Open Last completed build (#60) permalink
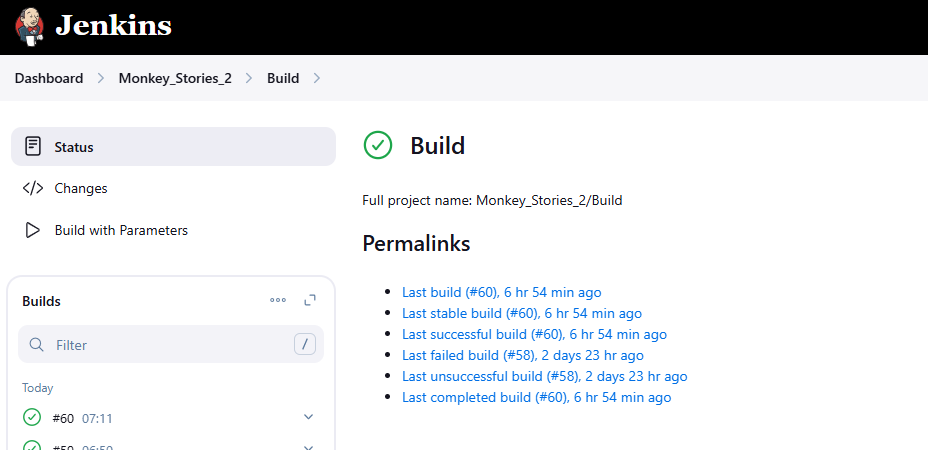Viewport: 928px width, 450px height. click(x=536, y=397)
